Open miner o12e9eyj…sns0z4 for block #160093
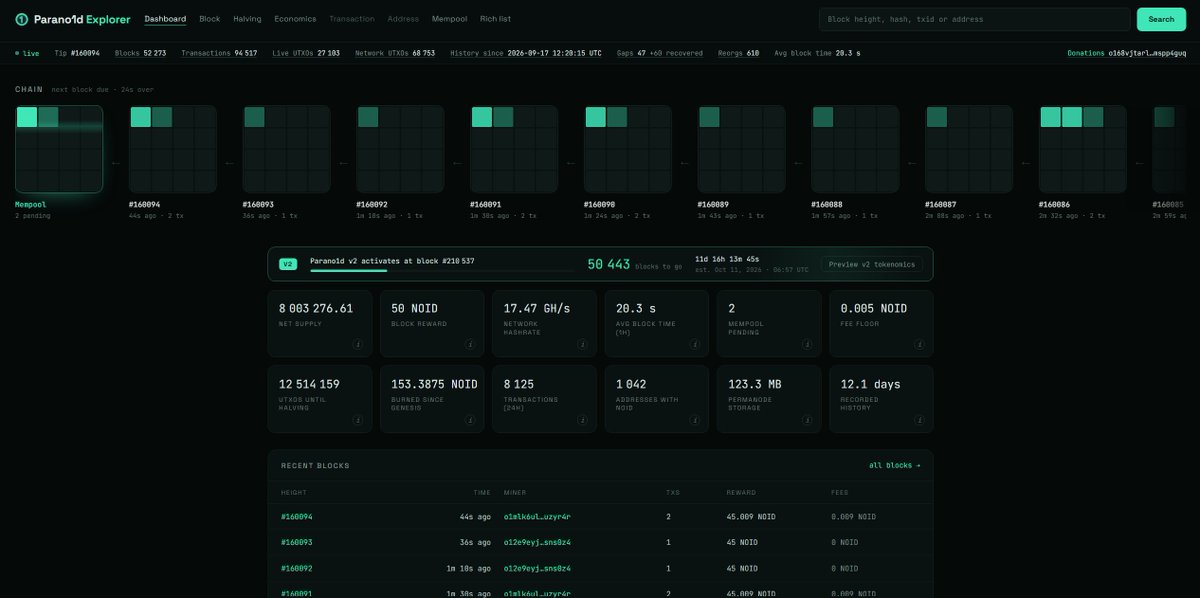 [537, 542]
